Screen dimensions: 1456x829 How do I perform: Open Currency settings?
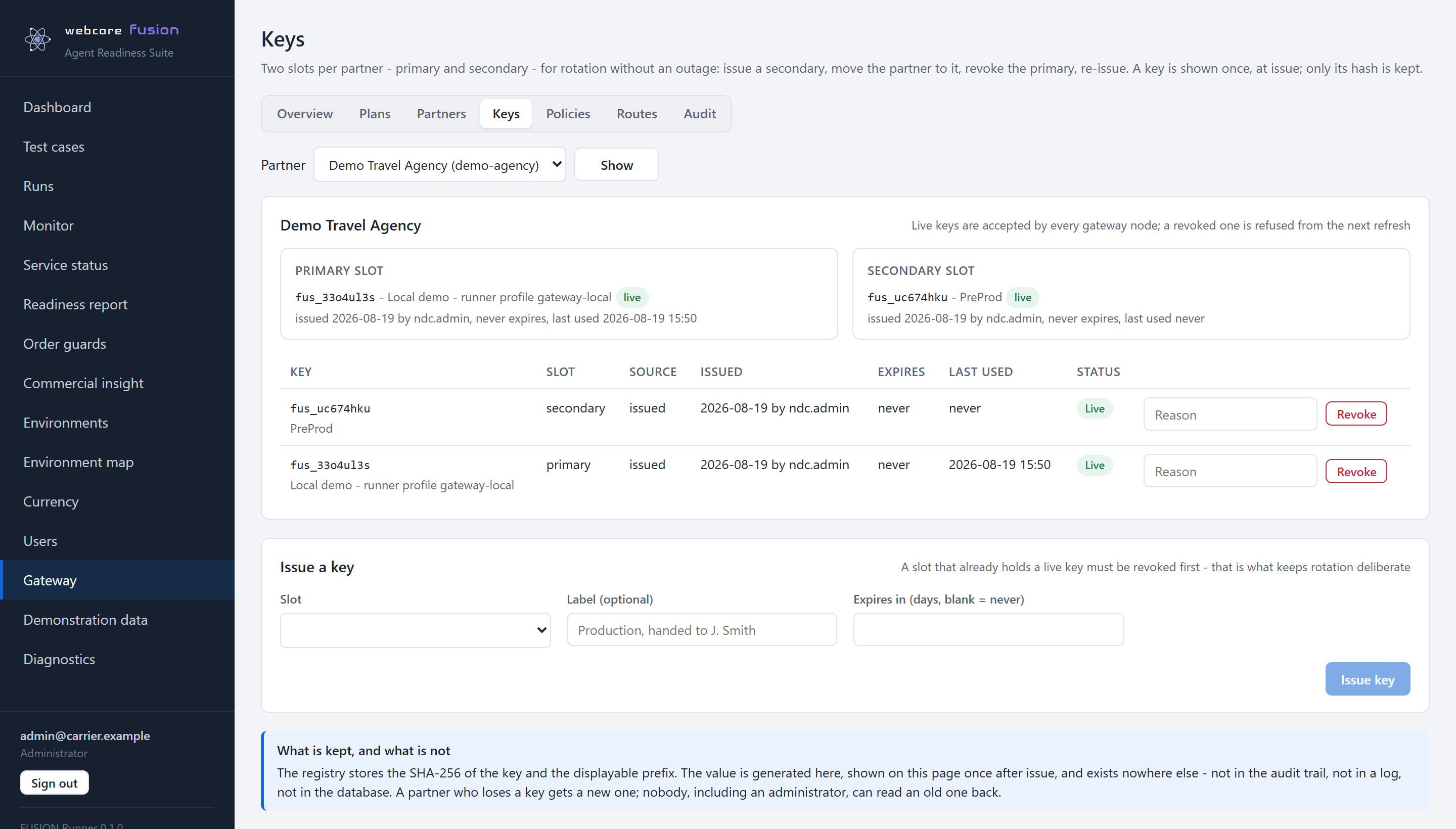click(51, 501)
